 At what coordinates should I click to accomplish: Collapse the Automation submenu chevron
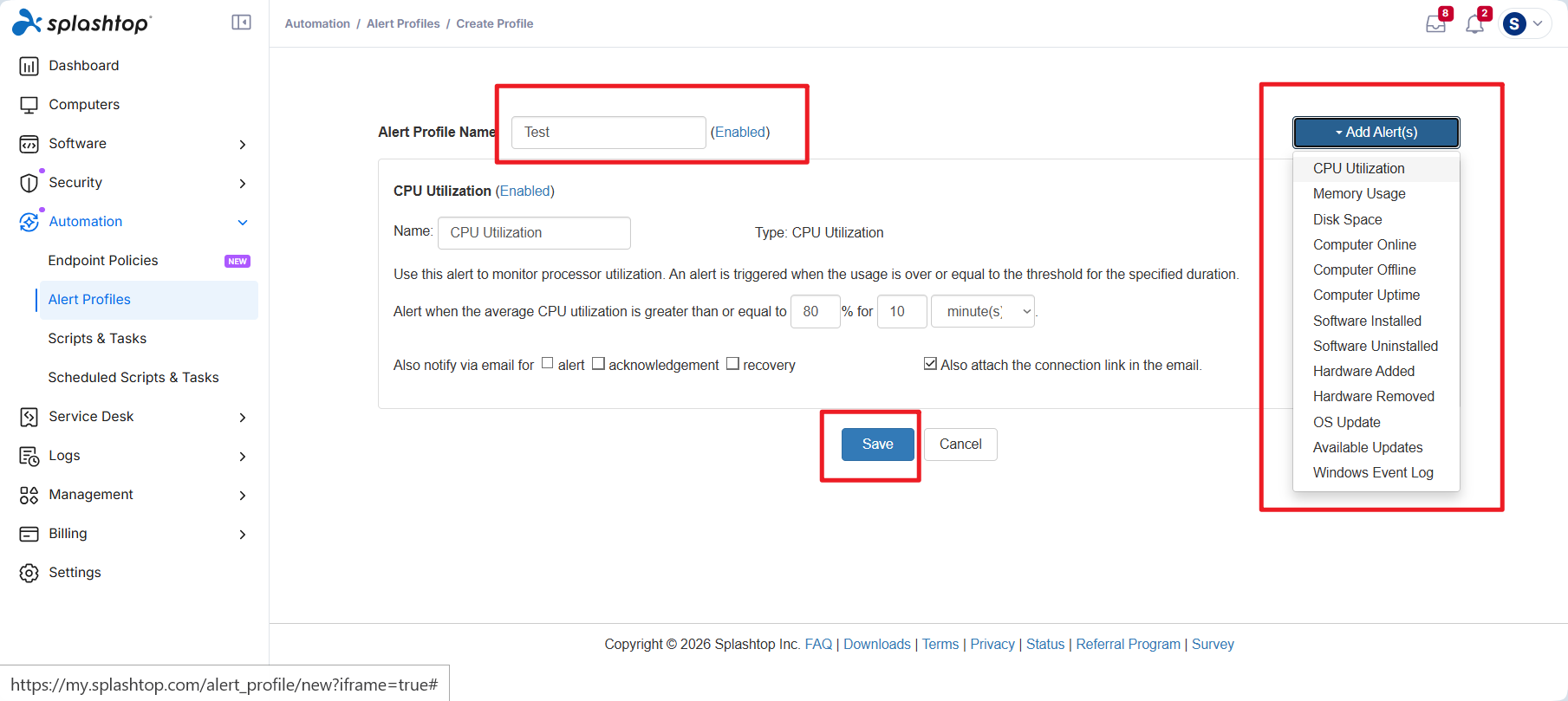click(243, 223)
